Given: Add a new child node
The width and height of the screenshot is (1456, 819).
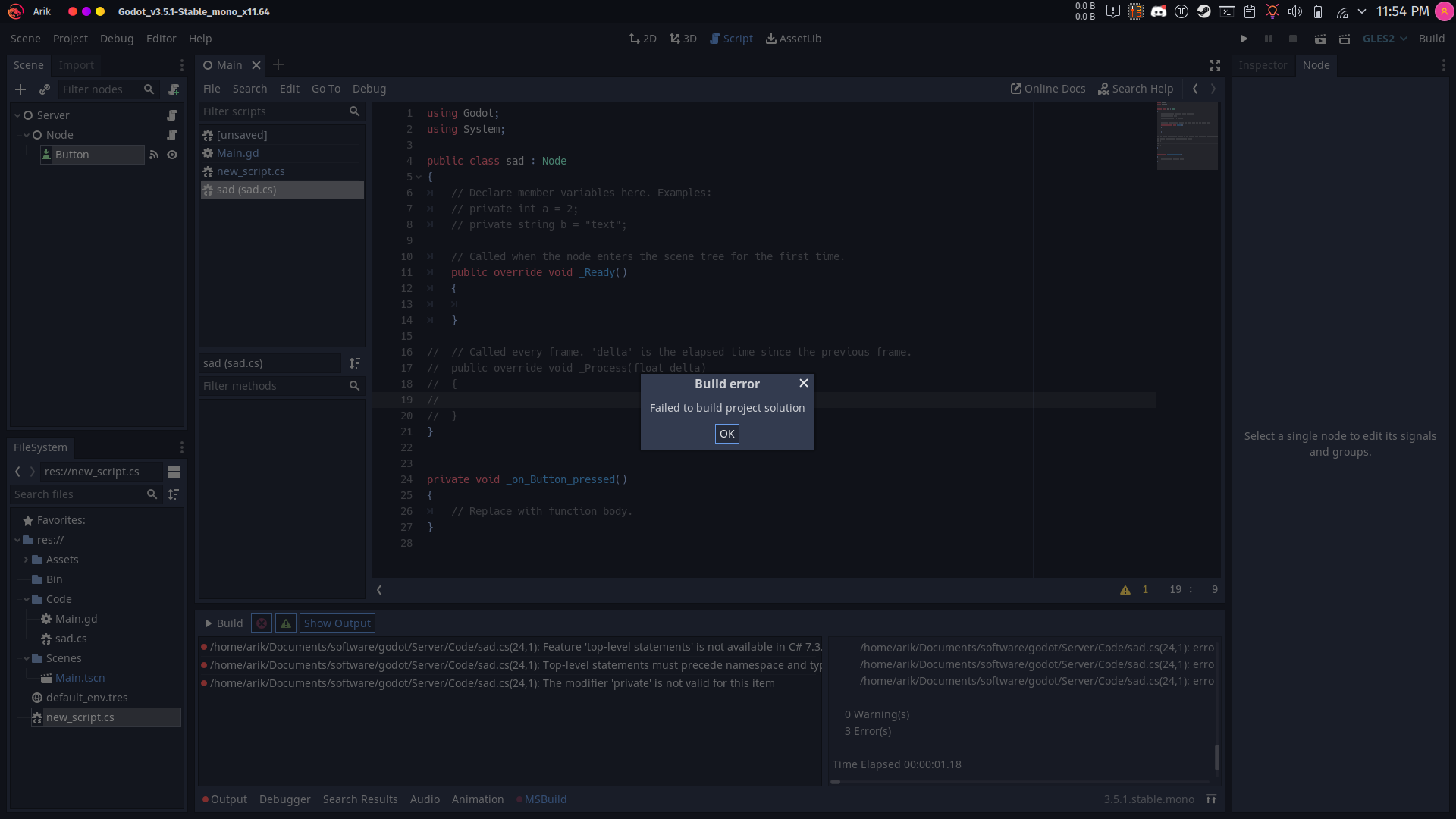Looking at the screenshot, I should (20, 89).
